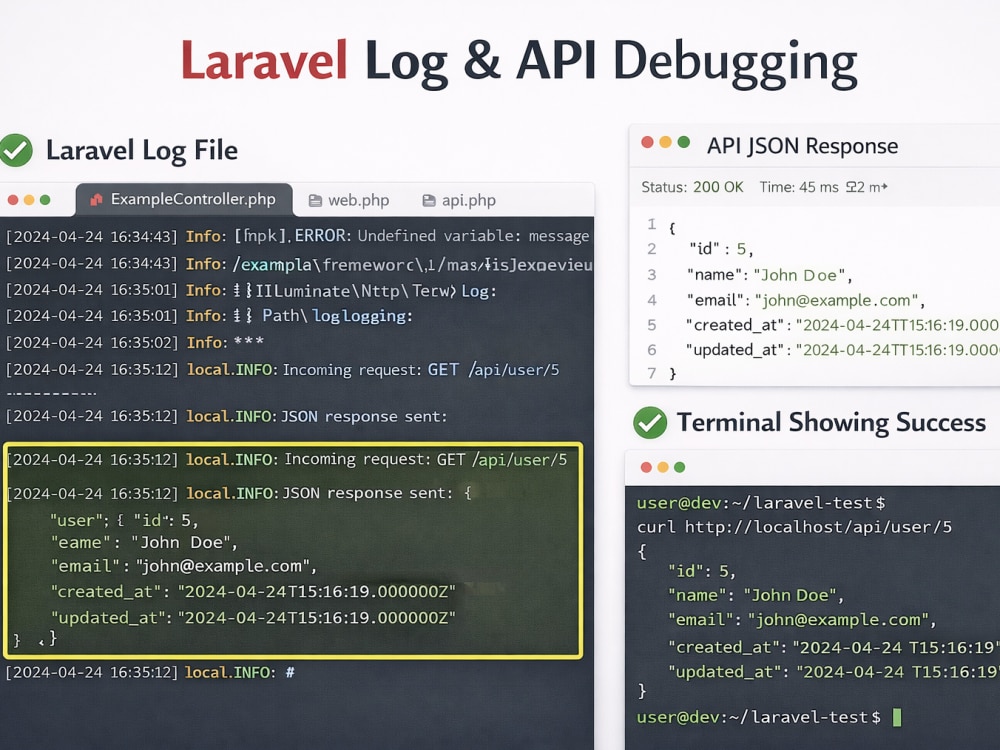Screen dimensions: 1000x750
Task: Click yellow dot in API JSON Response window
Action: coord(665,142)
